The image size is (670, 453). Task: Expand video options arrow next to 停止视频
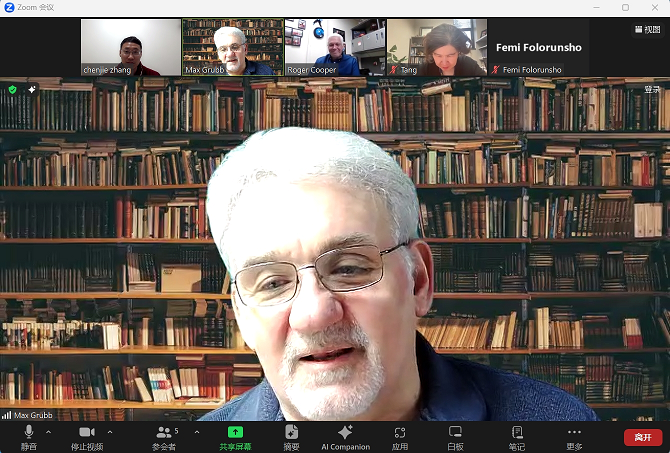click(x=110, y=432)
